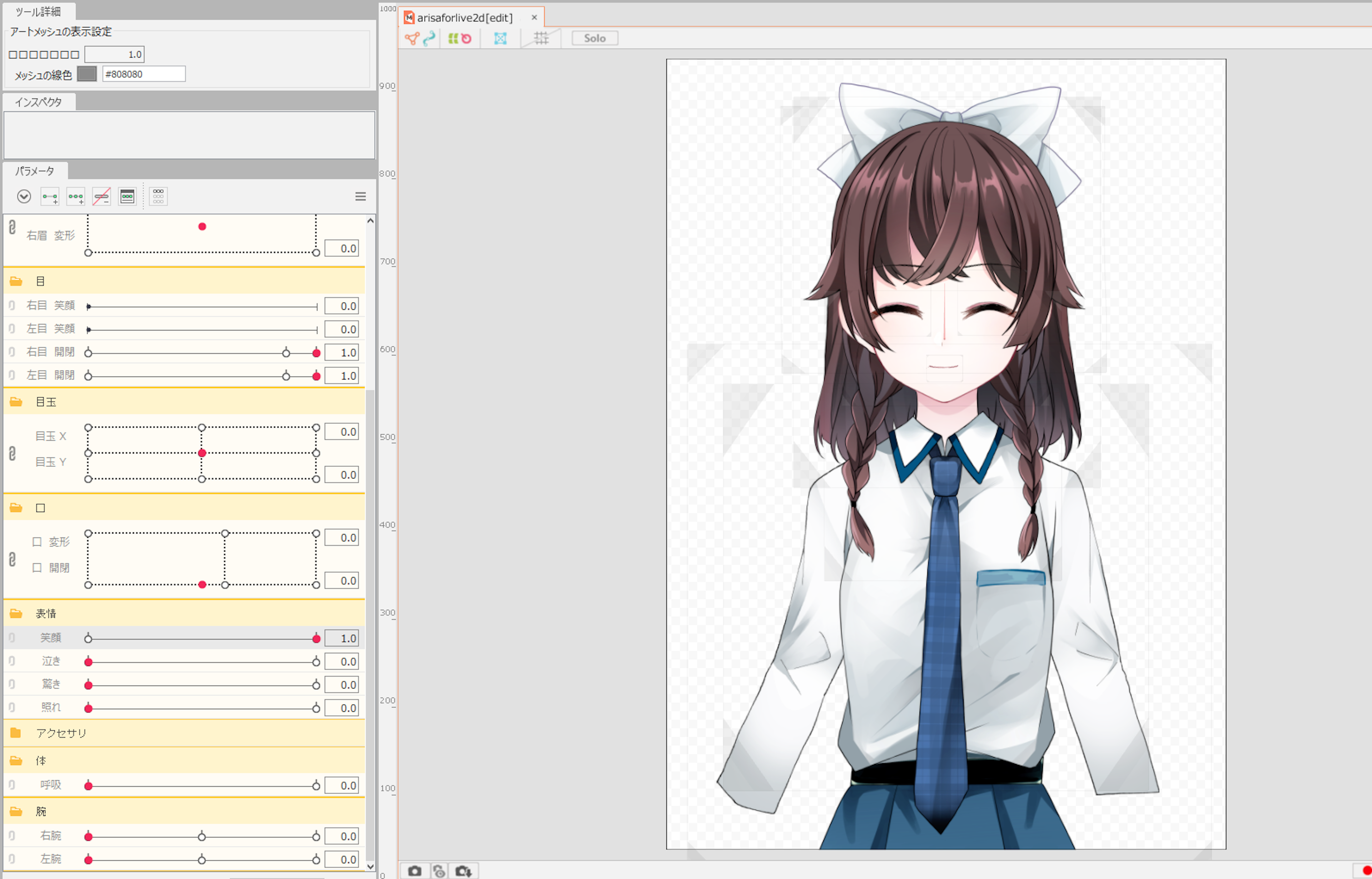Click the teal deform path toolbar icon
This screenshot has width=1372, height=879.
(429, 38)
